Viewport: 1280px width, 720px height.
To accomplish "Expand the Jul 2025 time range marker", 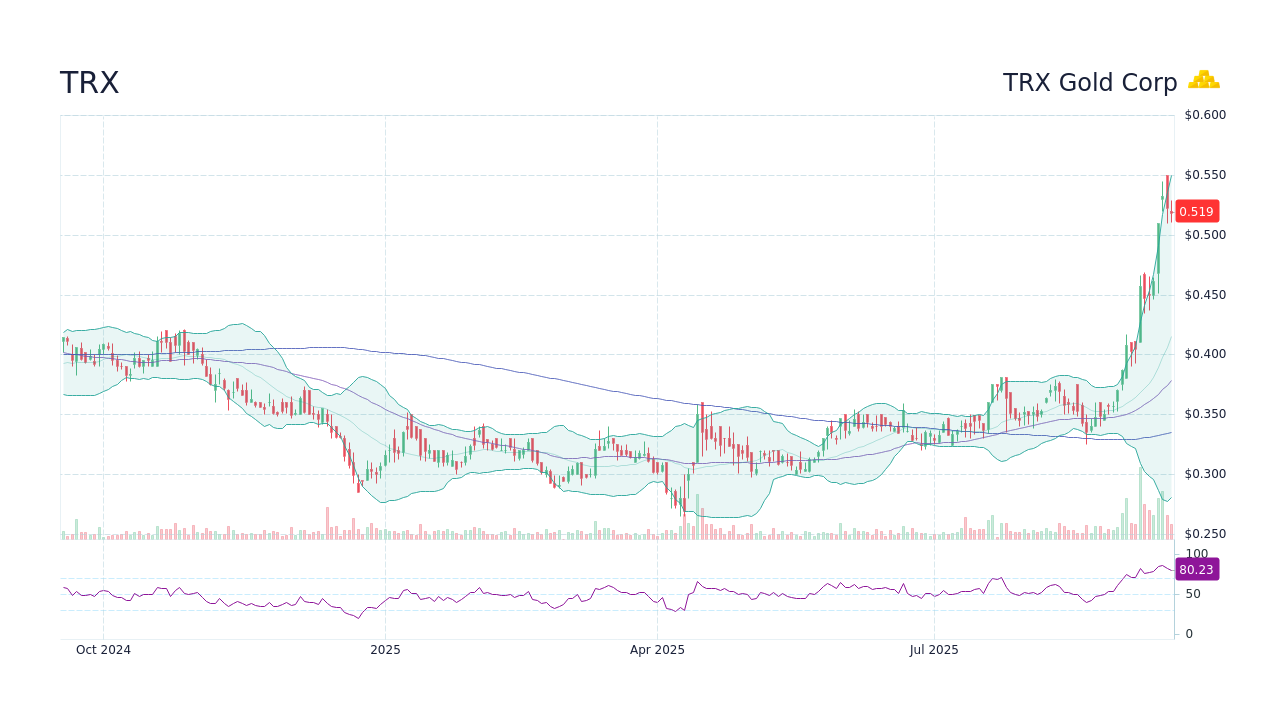I will (934, 650).
